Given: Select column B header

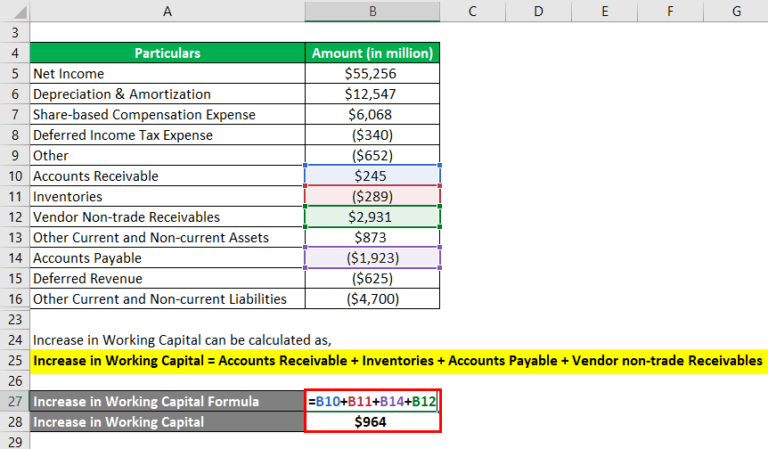Looking at the screenshot, I should point(372,11).
